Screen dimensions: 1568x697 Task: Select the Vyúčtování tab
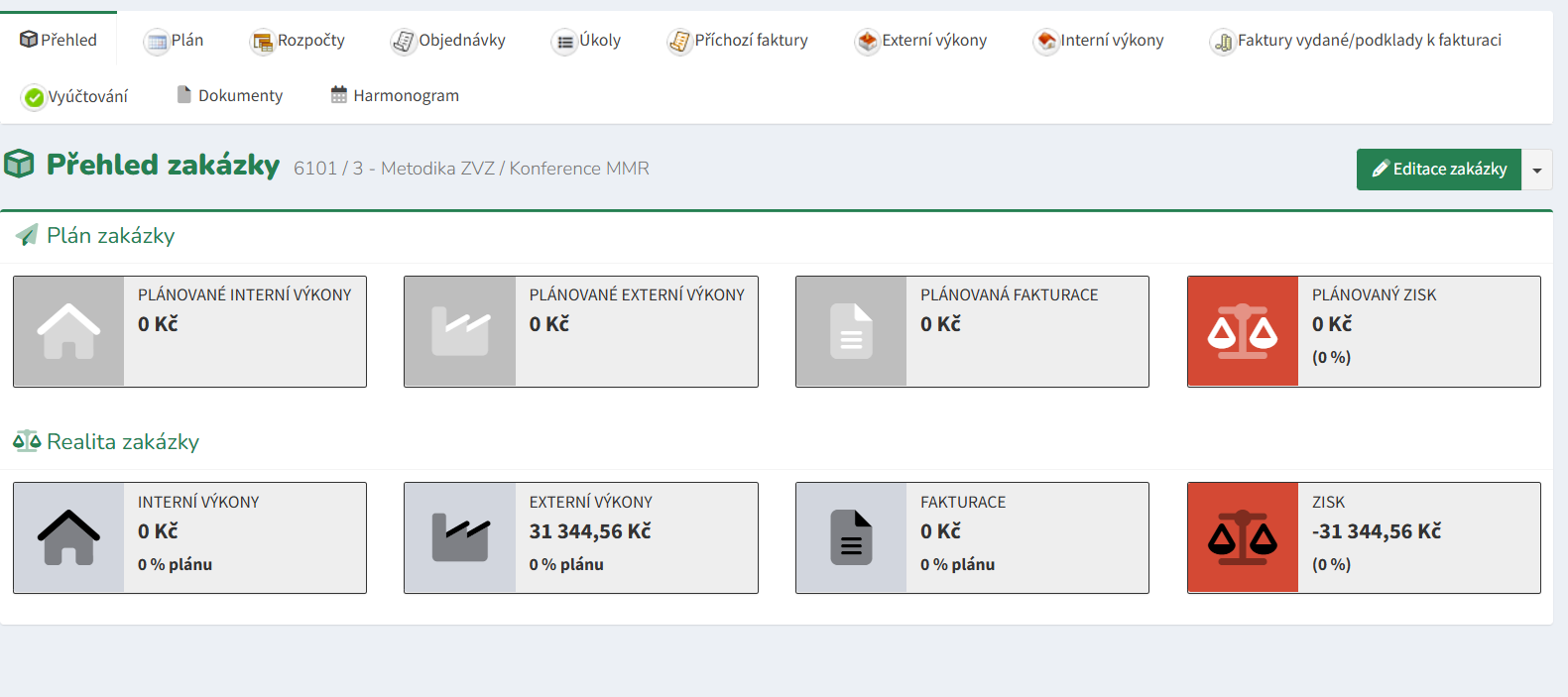tap(75, 96)
